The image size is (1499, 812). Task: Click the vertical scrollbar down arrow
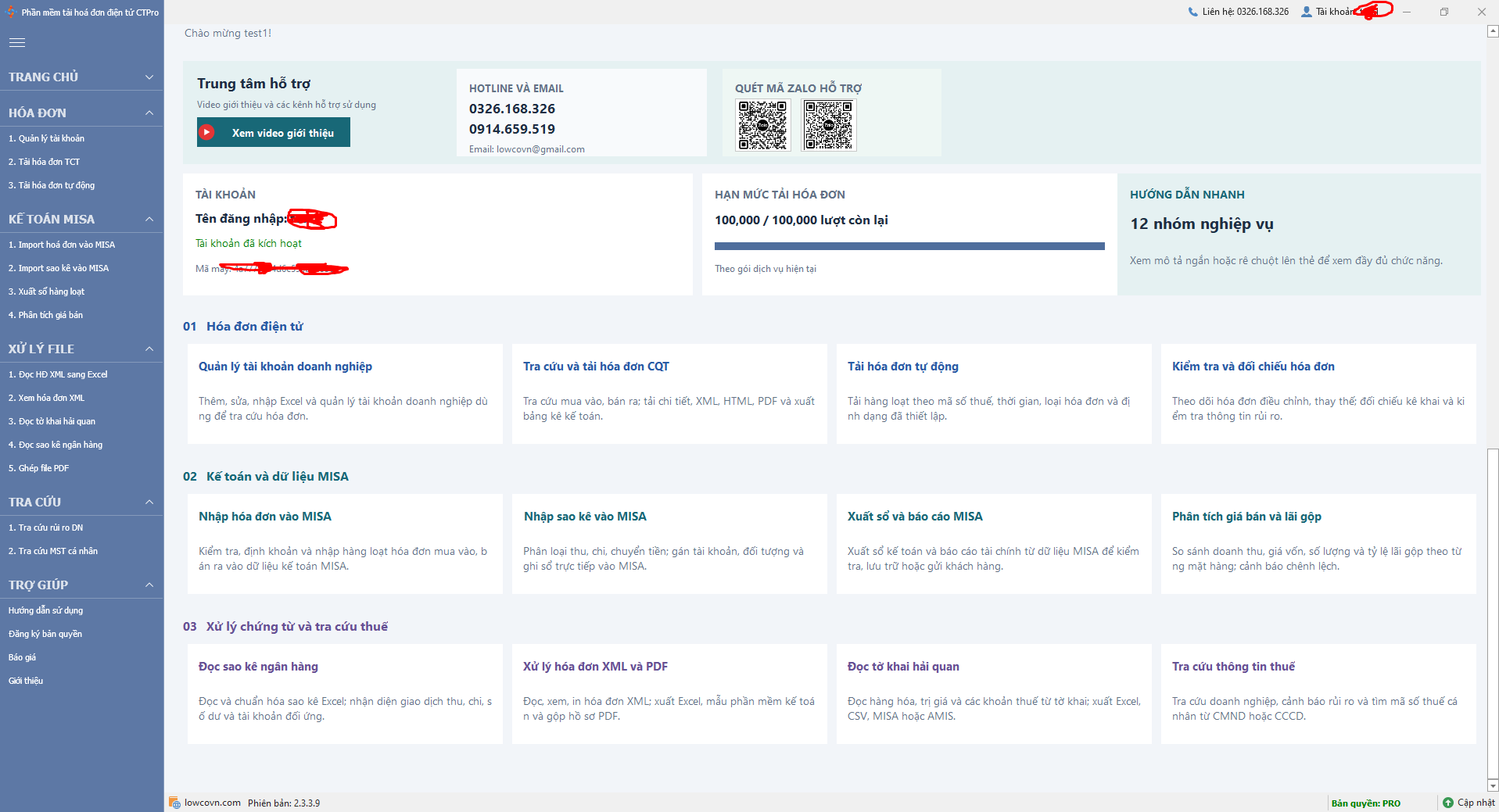(x=1493, y=785)
